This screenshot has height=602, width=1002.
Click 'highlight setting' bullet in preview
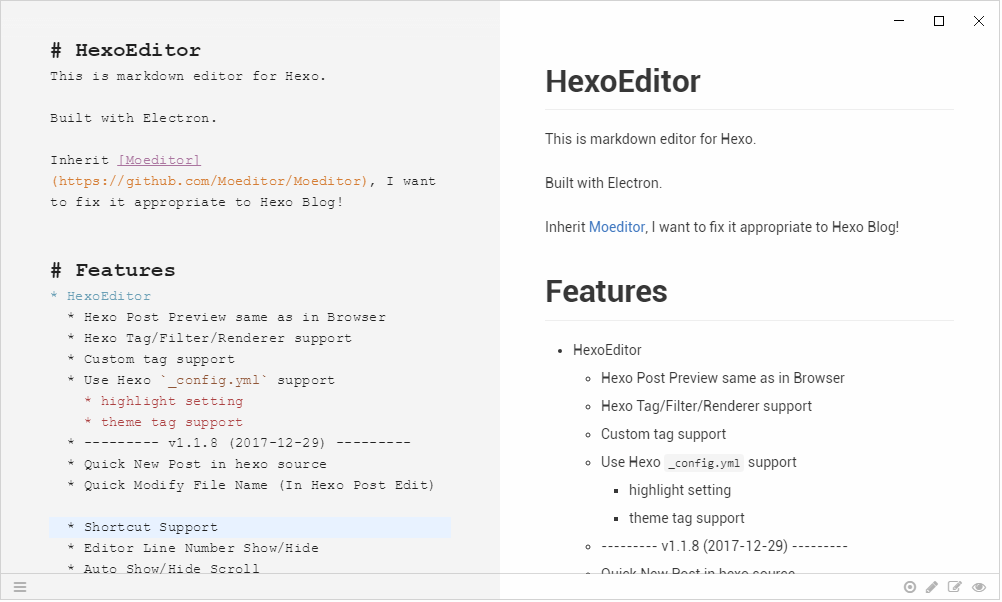coord(680,490)
